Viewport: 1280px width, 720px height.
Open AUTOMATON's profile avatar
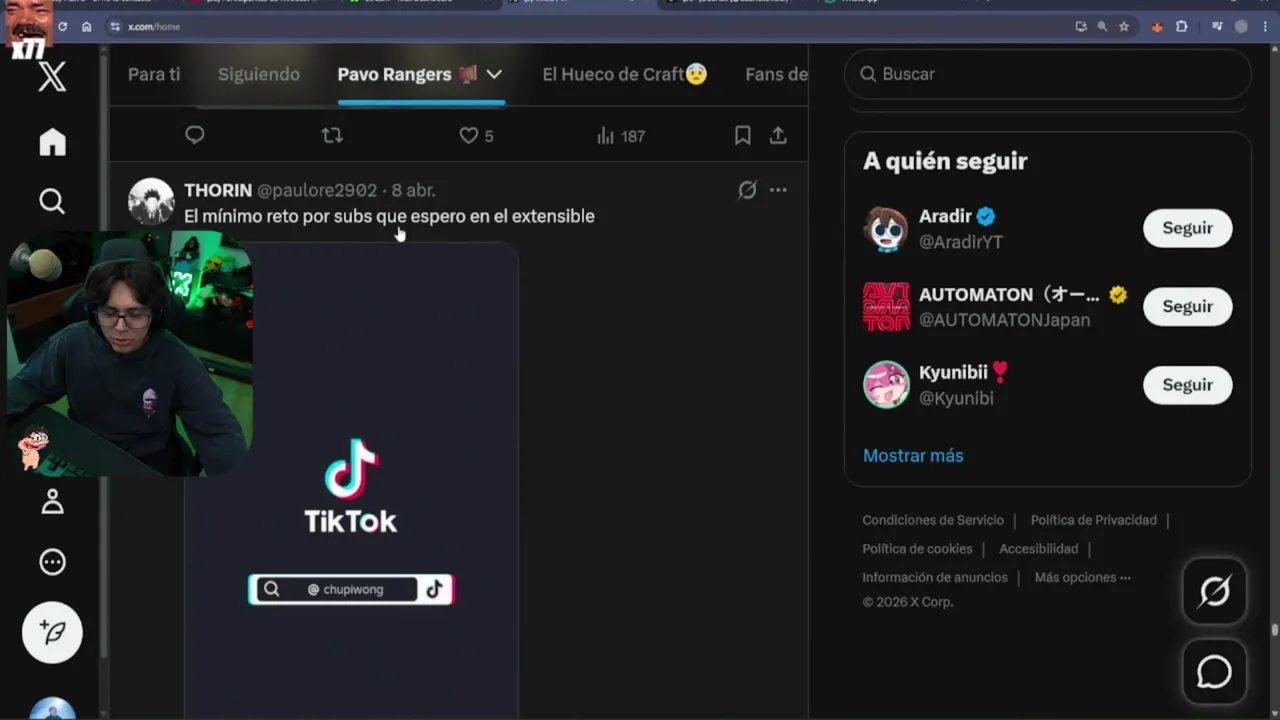click(886, 307)
